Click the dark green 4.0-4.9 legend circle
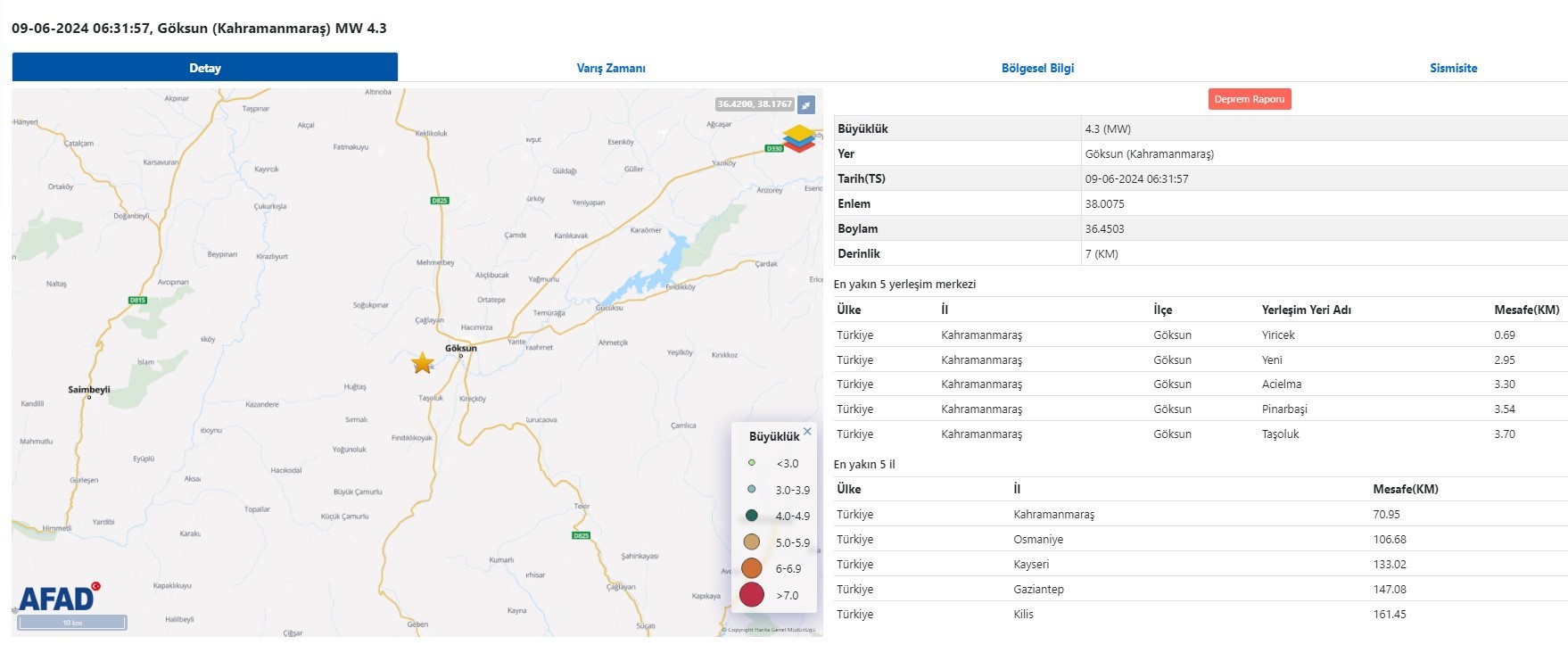The width and height of the screenshot is (1568, 653). pyautogui.click(x=752, y=516)
